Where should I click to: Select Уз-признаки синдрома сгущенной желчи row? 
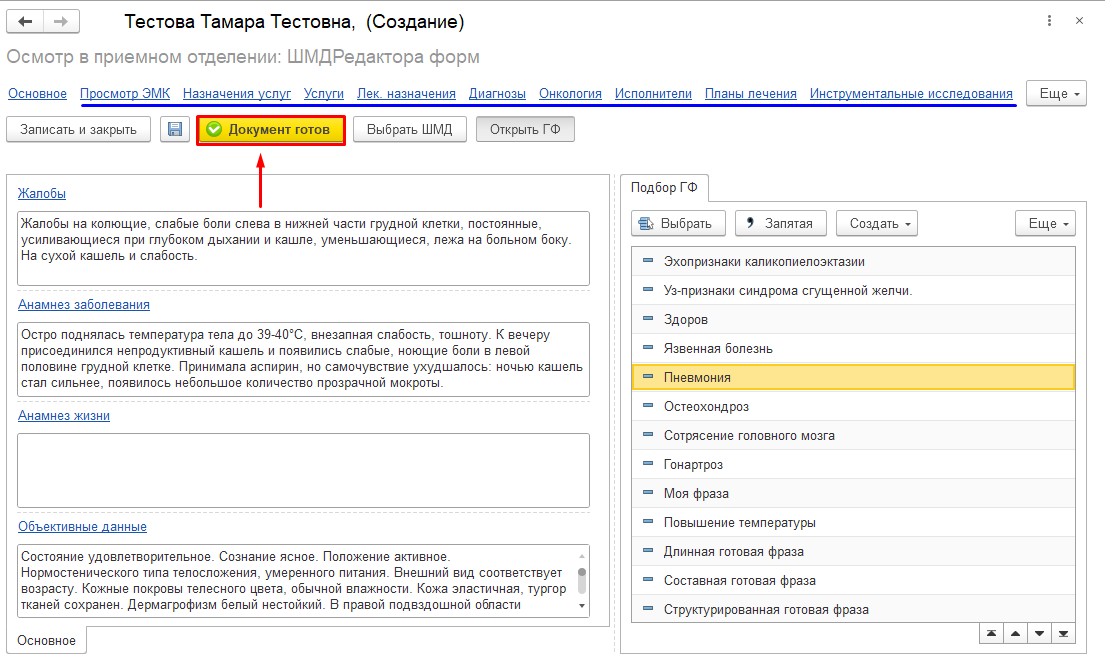[x=853, y=290]
